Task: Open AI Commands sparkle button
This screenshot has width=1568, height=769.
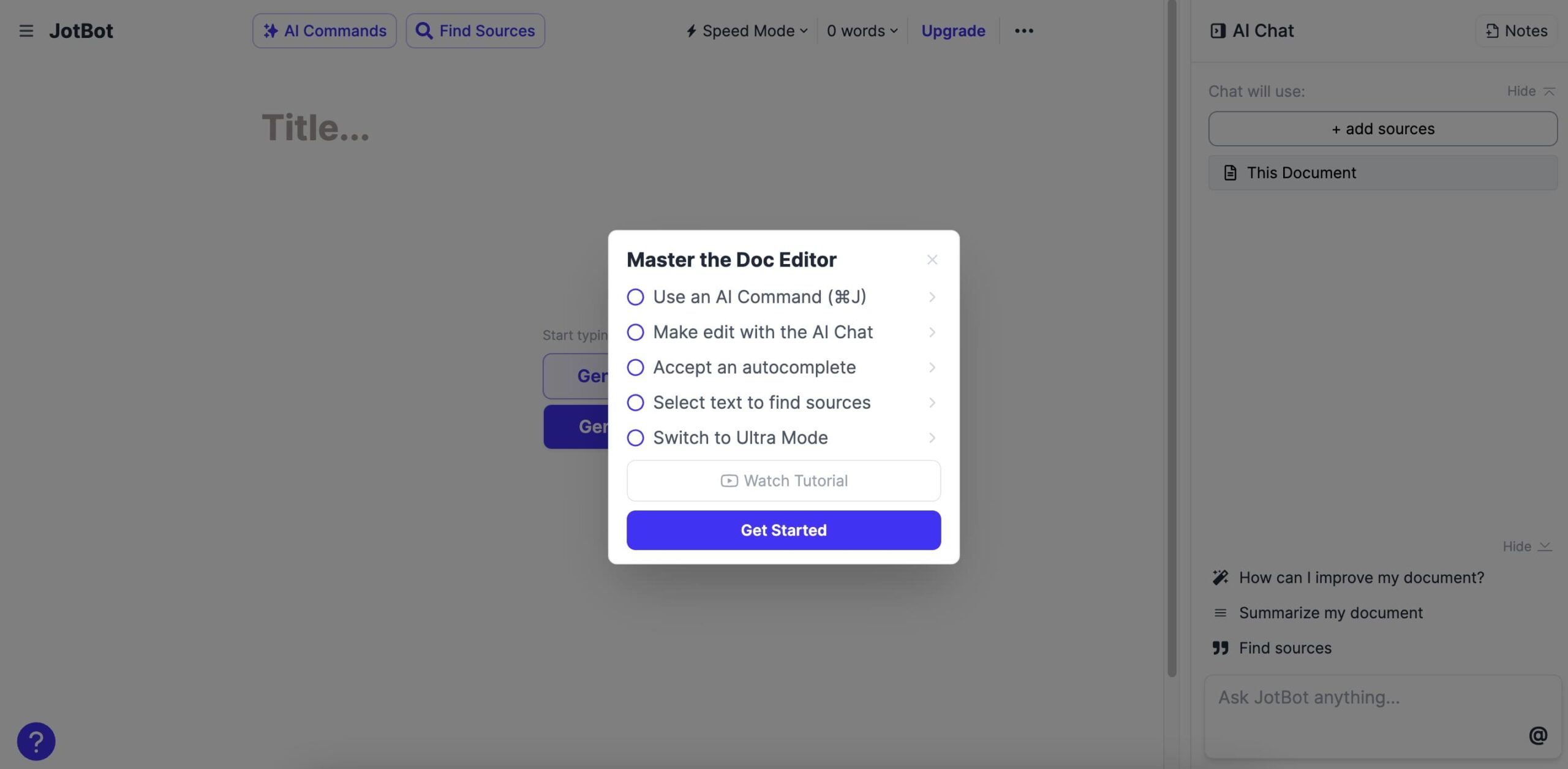Action: [325, 31]
